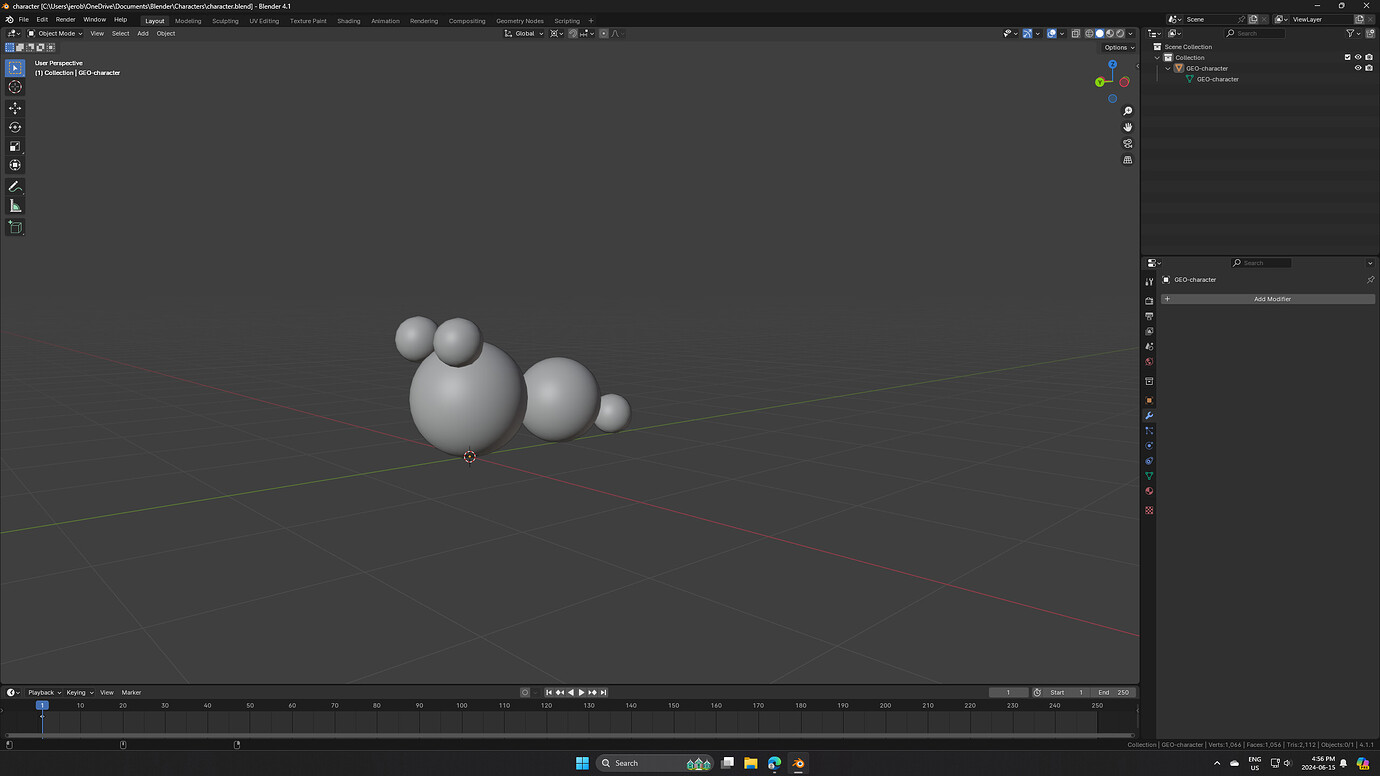Collapse the GEO-character object in outliner
The height and width of the screenshot is (776, 1380).
click(1168, 68)
